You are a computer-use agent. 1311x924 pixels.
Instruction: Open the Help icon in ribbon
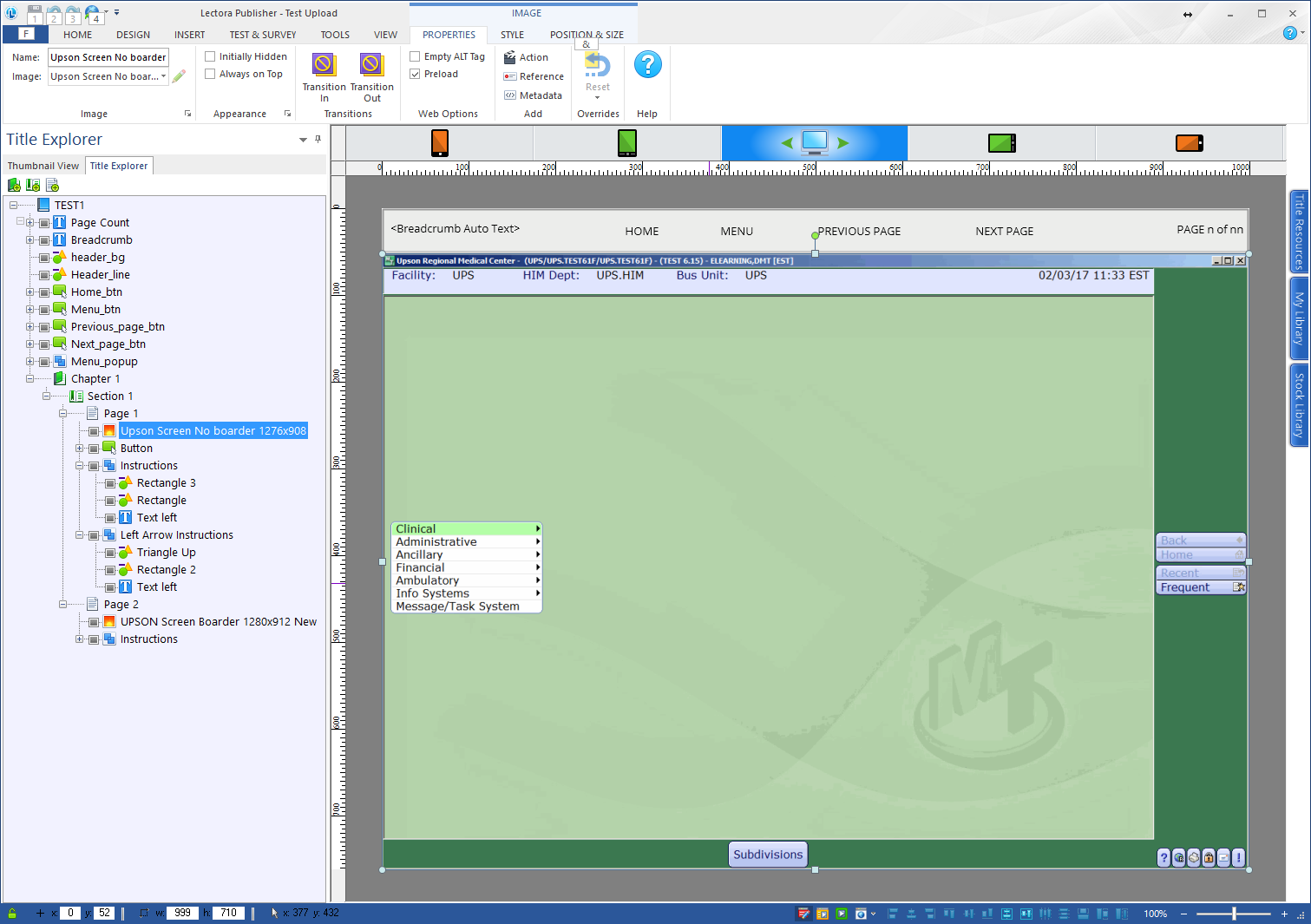[647, 65]
